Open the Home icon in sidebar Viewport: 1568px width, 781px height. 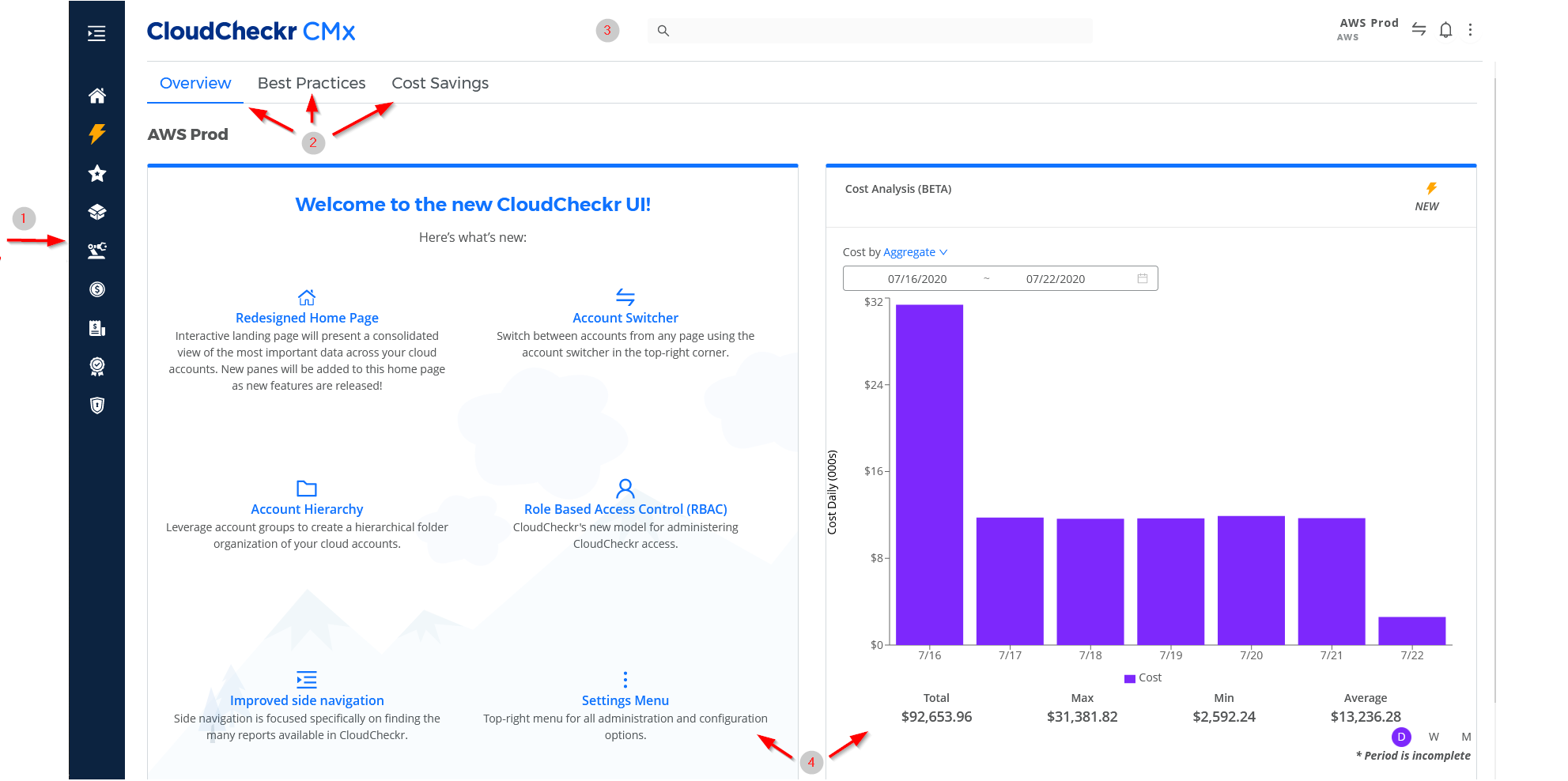(x=97, y=96)
